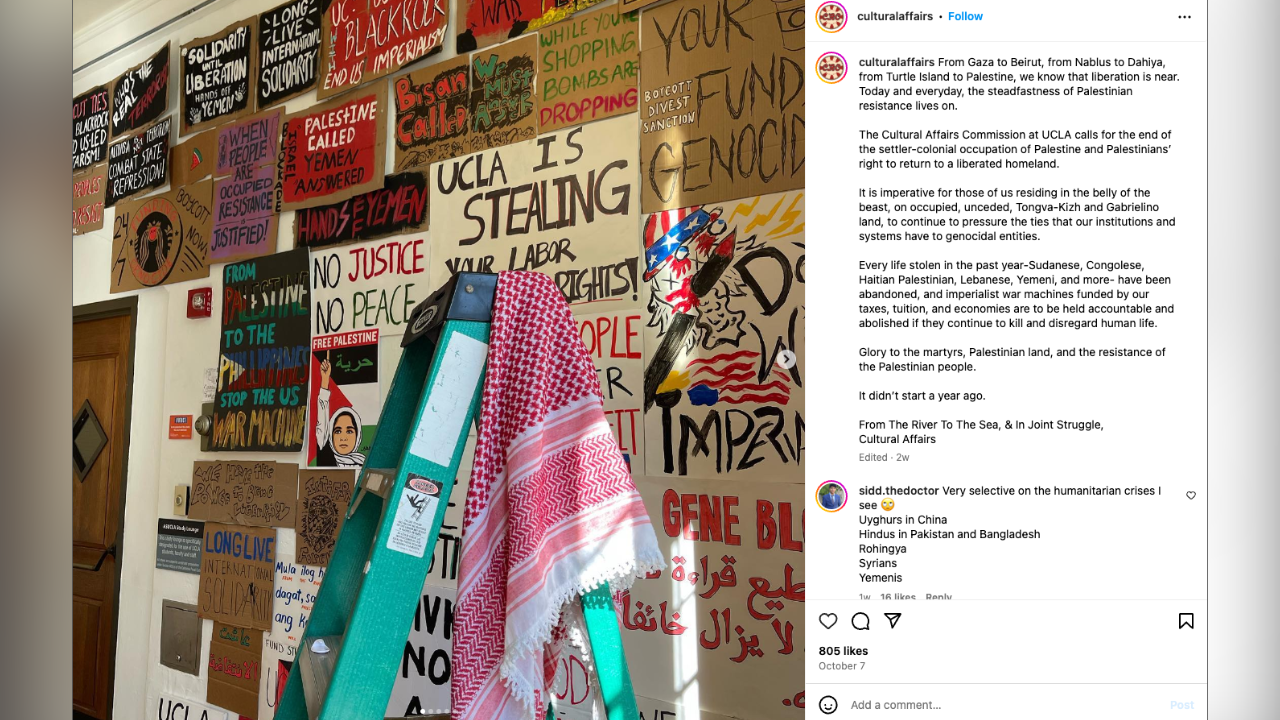Like sidd.thedoctor's comment with small heart
The image size is (1280, 720).
pyautogui.click(x=1191, y=496)
